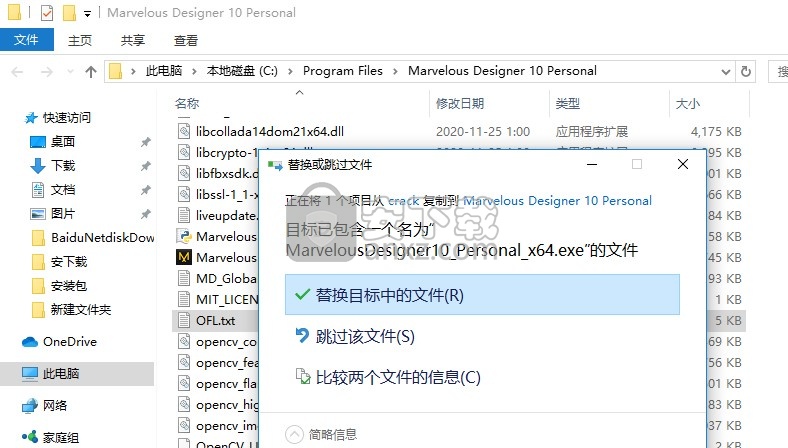Open 安下载 folder in sidebar

69,261
